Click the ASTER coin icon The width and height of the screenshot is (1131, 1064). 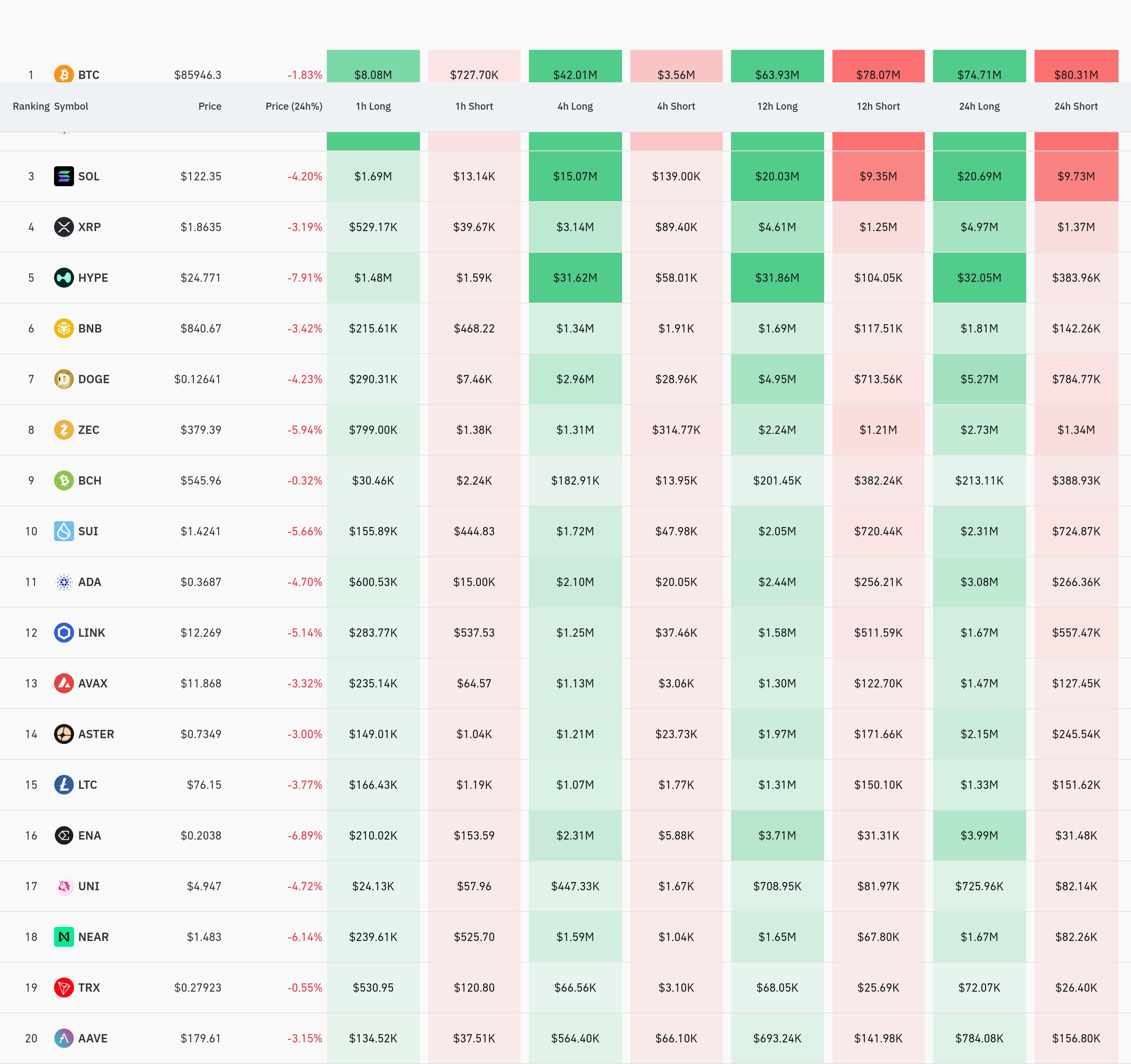pyautogui.click(x=64, y=734)
